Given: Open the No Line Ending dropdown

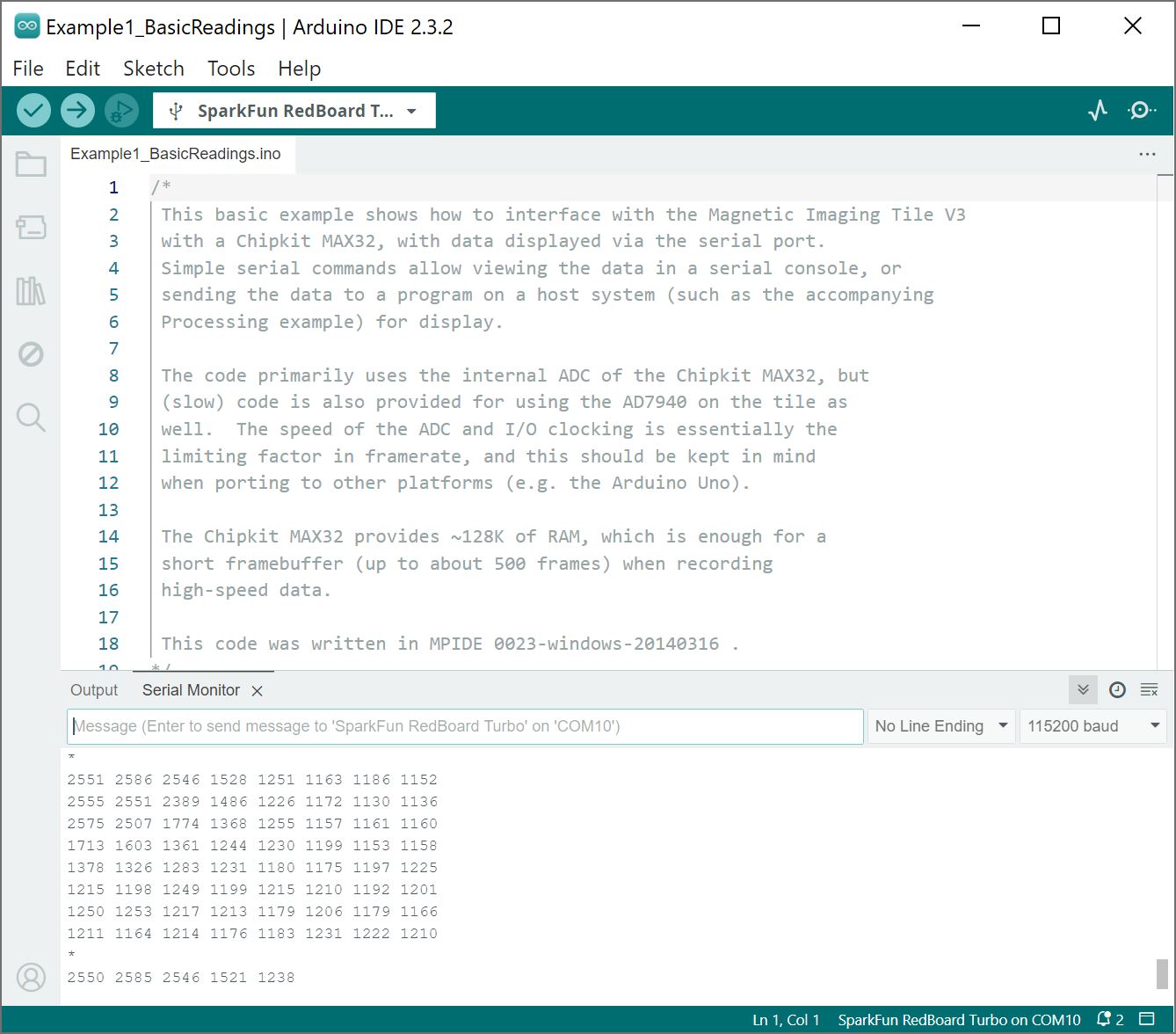Looking at the screenshot, I should click(940, 726).
